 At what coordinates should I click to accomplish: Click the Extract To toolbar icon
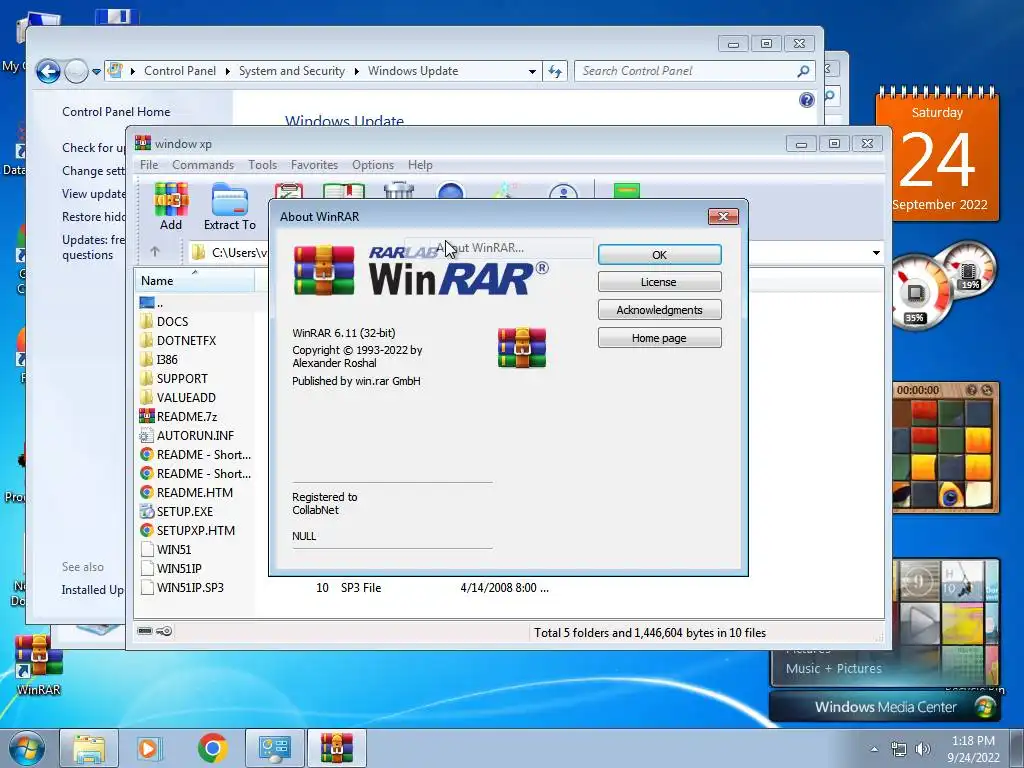point(230,207)
